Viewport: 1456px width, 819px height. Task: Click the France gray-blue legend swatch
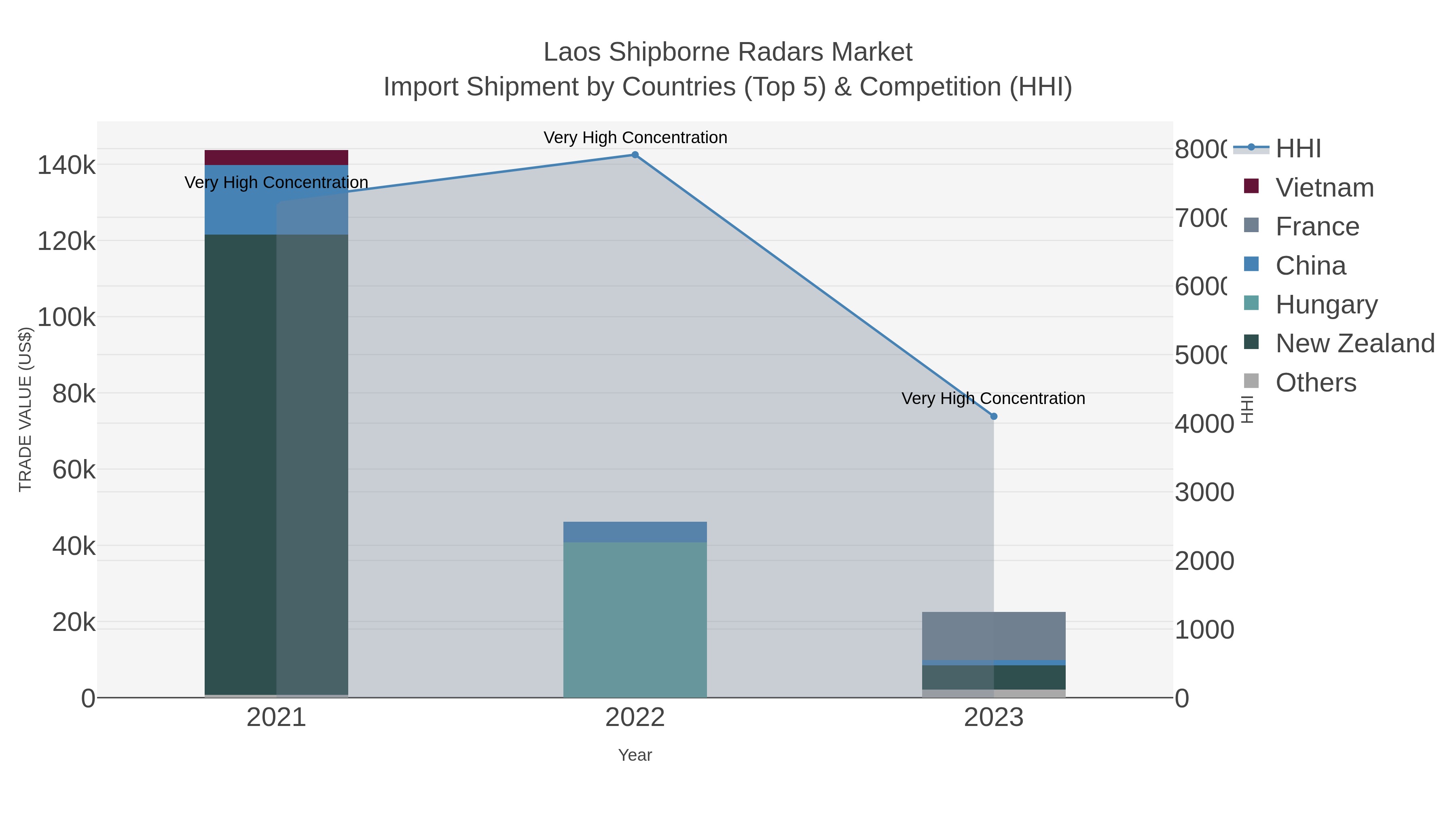point(1251,225)
